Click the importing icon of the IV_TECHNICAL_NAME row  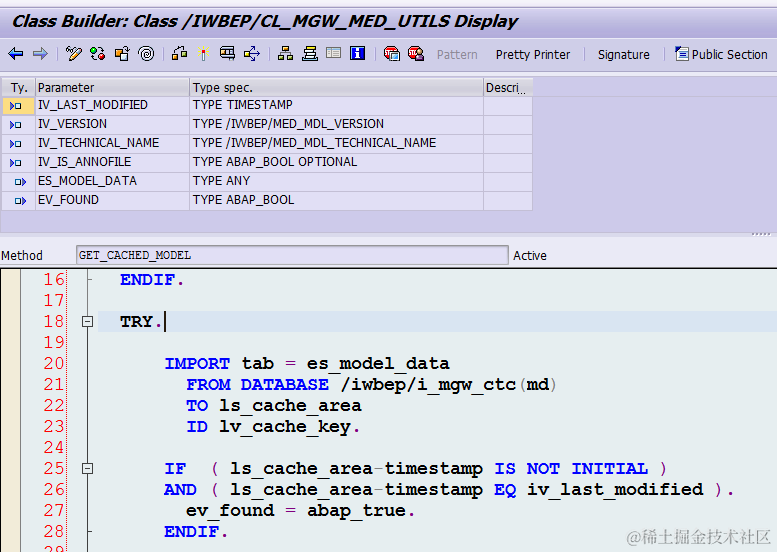(x=16, y=144)
